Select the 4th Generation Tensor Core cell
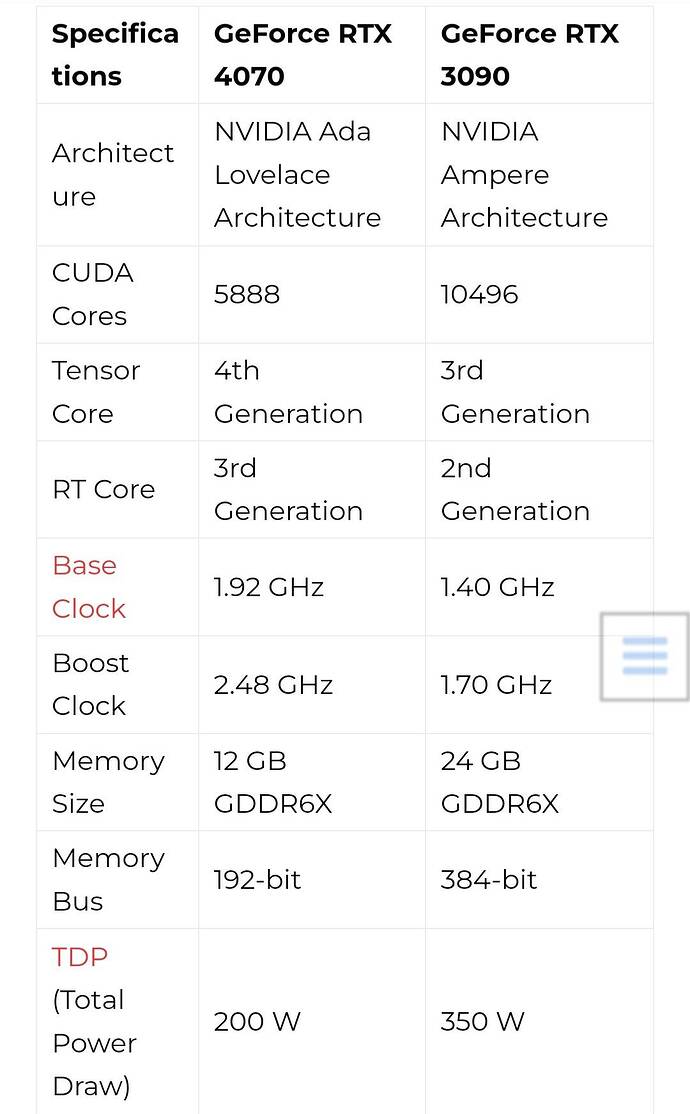The image size is (690, 1114). pos(288,392)
